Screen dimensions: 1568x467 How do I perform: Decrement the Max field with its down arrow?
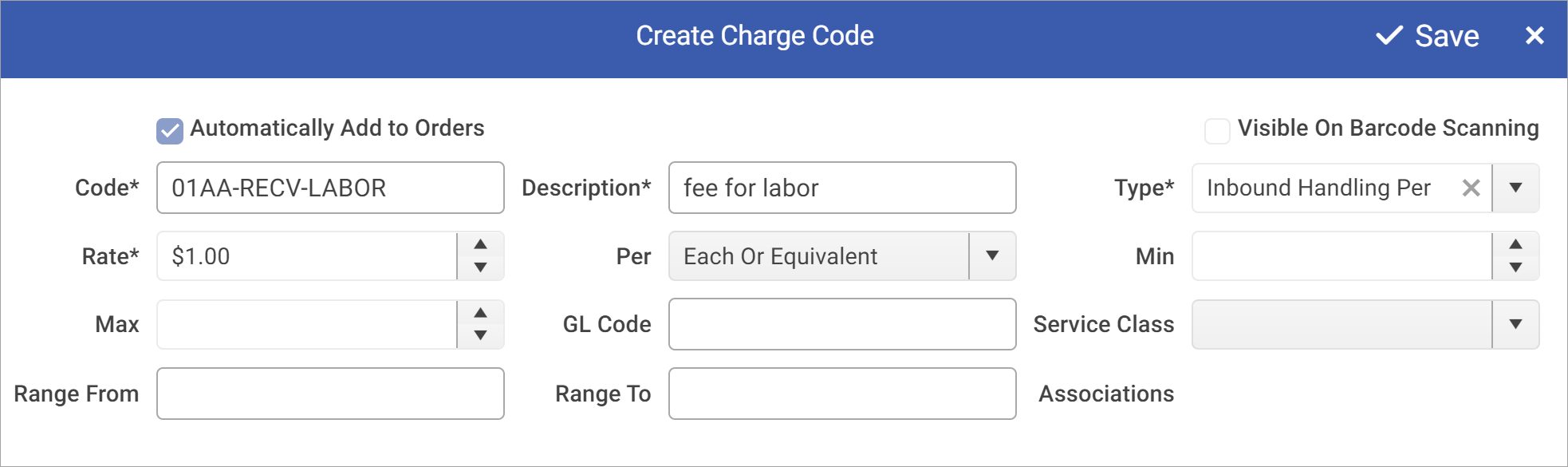coord(480,336)
